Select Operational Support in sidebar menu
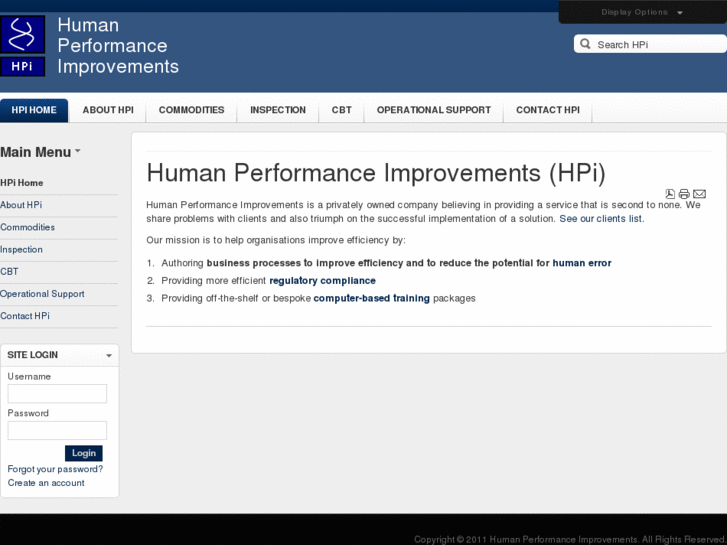The image size is (727, 545). point(42,294)
